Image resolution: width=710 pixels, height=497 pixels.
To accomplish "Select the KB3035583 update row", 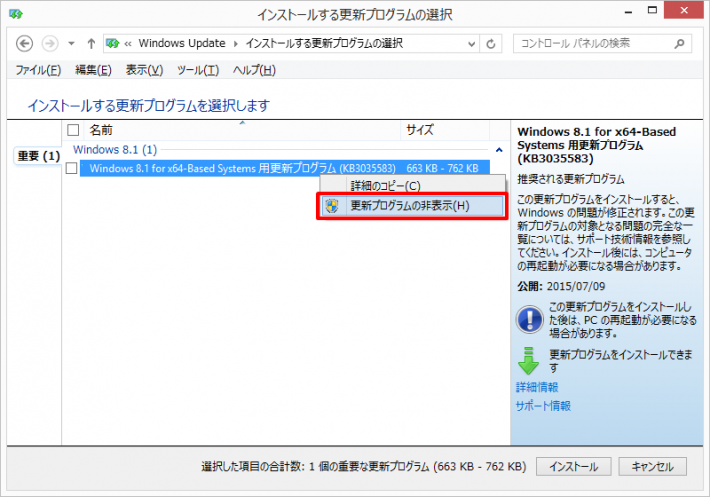I will click(x=285, y=168).
